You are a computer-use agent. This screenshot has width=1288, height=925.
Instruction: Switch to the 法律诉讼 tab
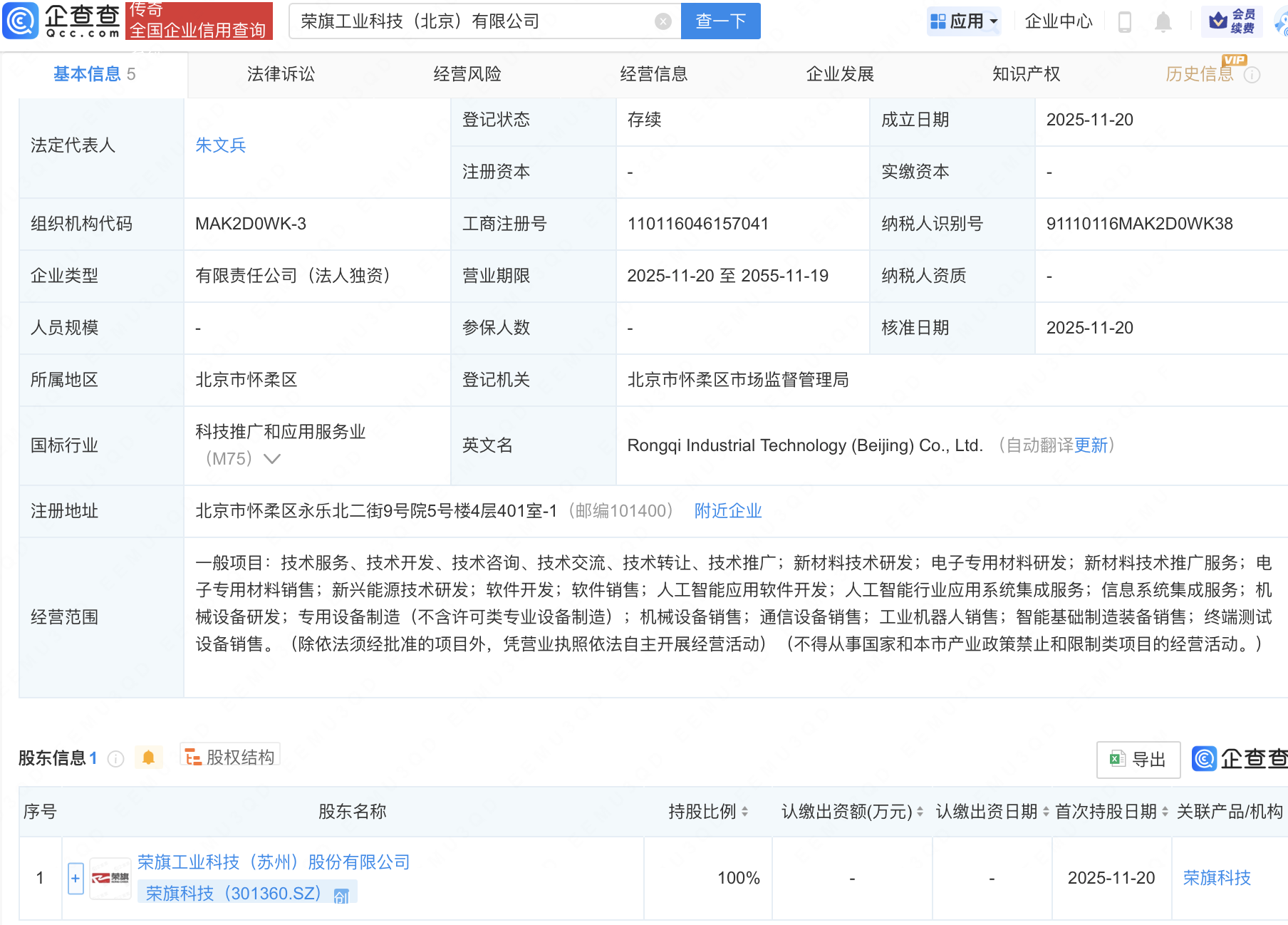pyautogui.click(x=281, y=74)
